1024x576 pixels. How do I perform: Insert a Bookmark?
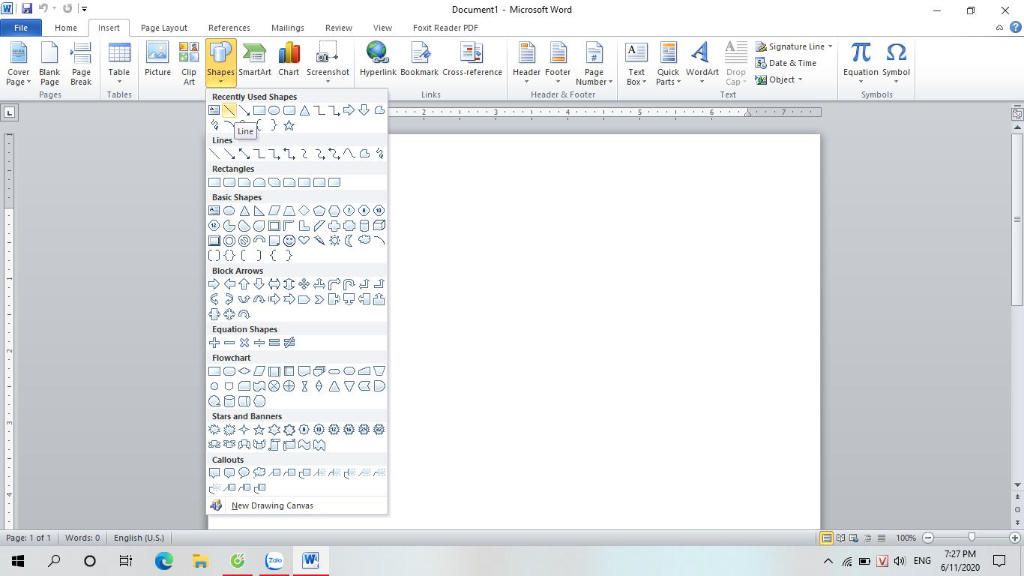pos(419,59)
